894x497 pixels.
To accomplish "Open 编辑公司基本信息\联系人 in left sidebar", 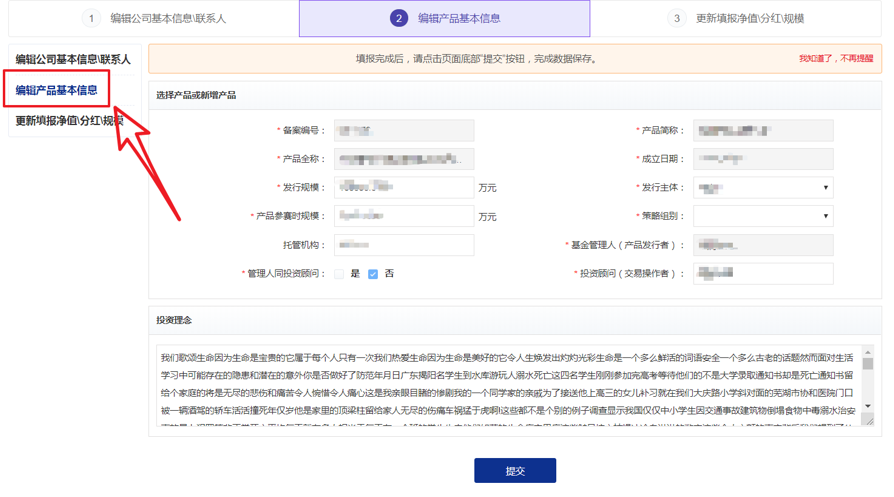I will pyautogui.click(x=72, y=60).
